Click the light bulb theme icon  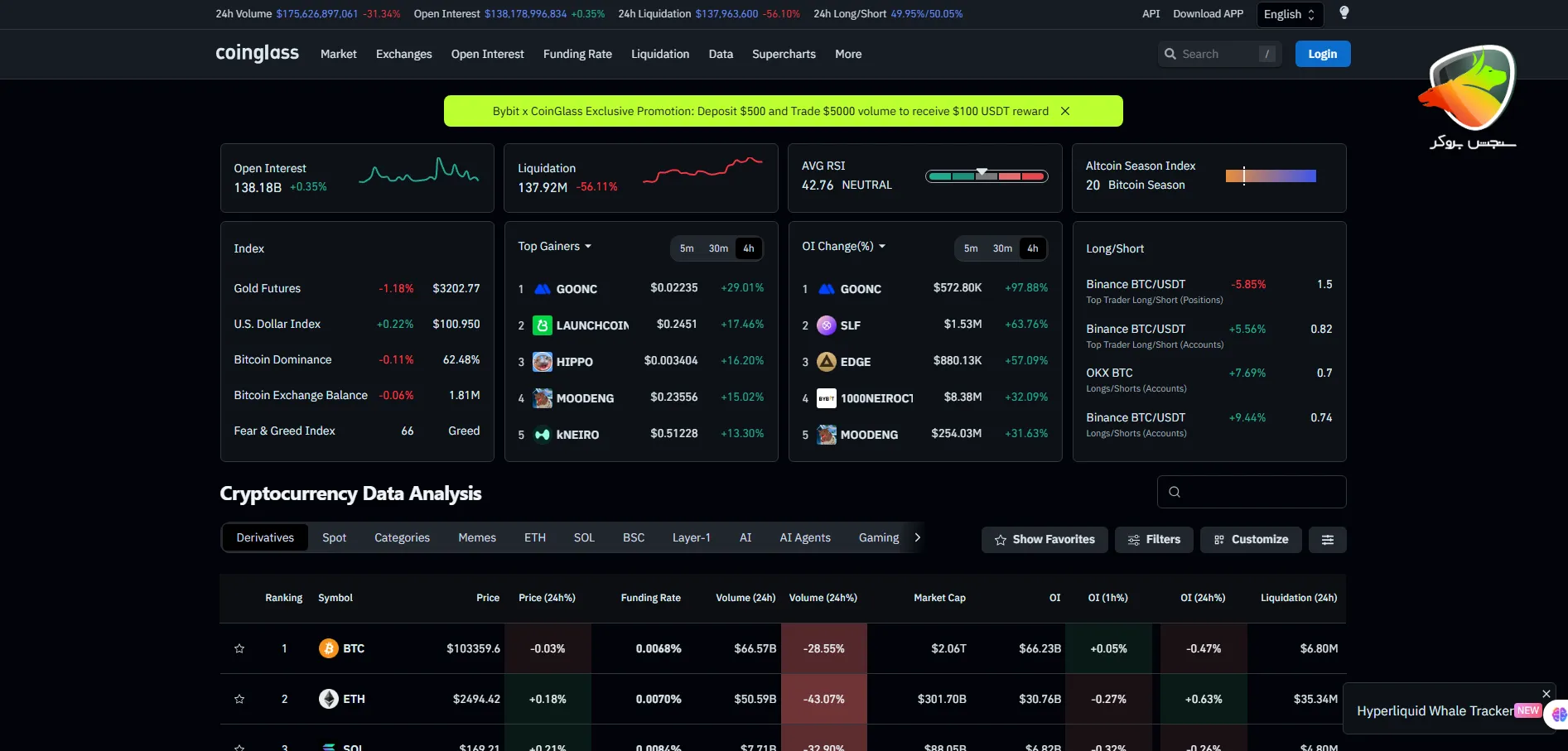(x=1344, y=12)
